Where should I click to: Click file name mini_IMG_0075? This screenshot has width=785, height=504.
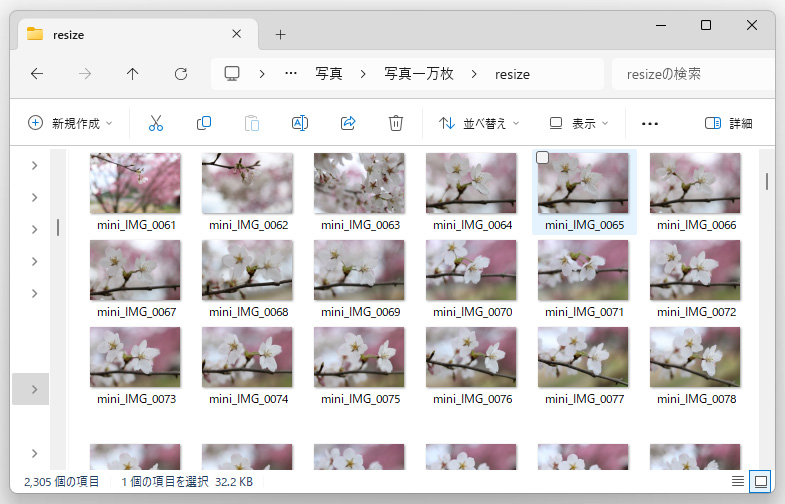click(360, 399)
